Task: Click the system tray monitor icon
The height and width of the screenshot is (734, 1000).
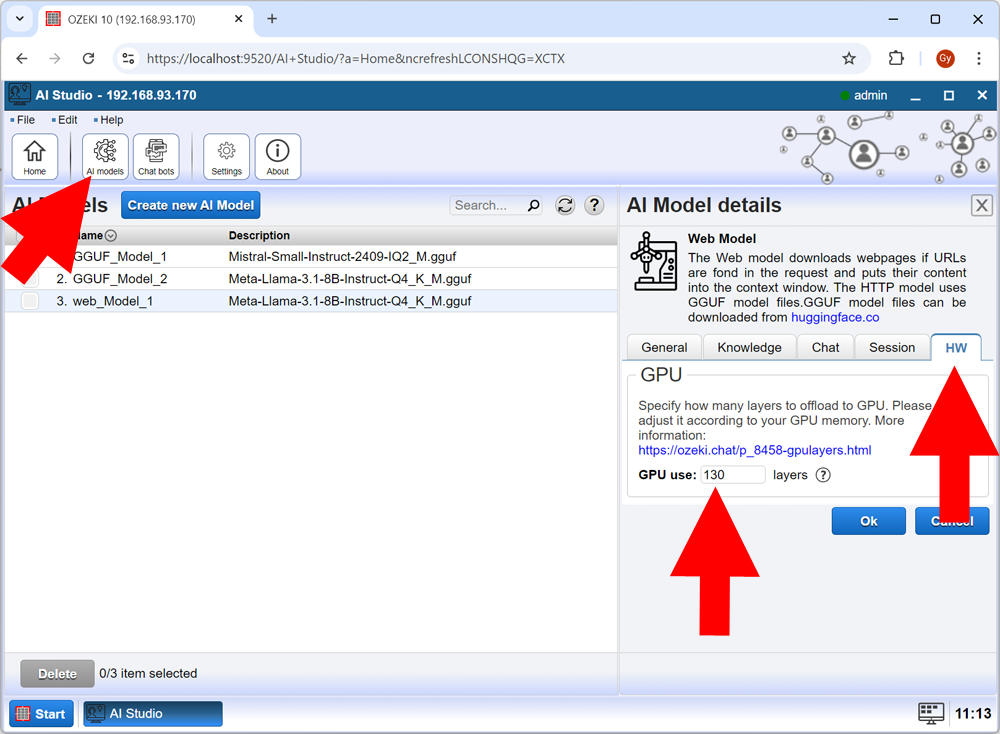Action: pyautogui.click(x=930, y=714)
